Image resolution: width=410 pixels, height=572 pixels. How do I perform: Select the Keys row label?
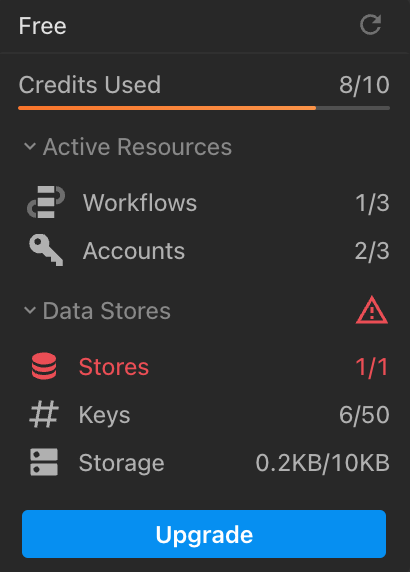tap(104, 415)
